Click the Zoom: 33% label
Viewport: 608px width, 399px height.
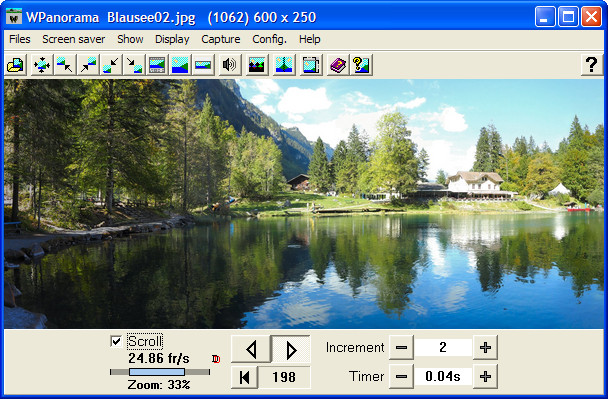coord(159,385)
